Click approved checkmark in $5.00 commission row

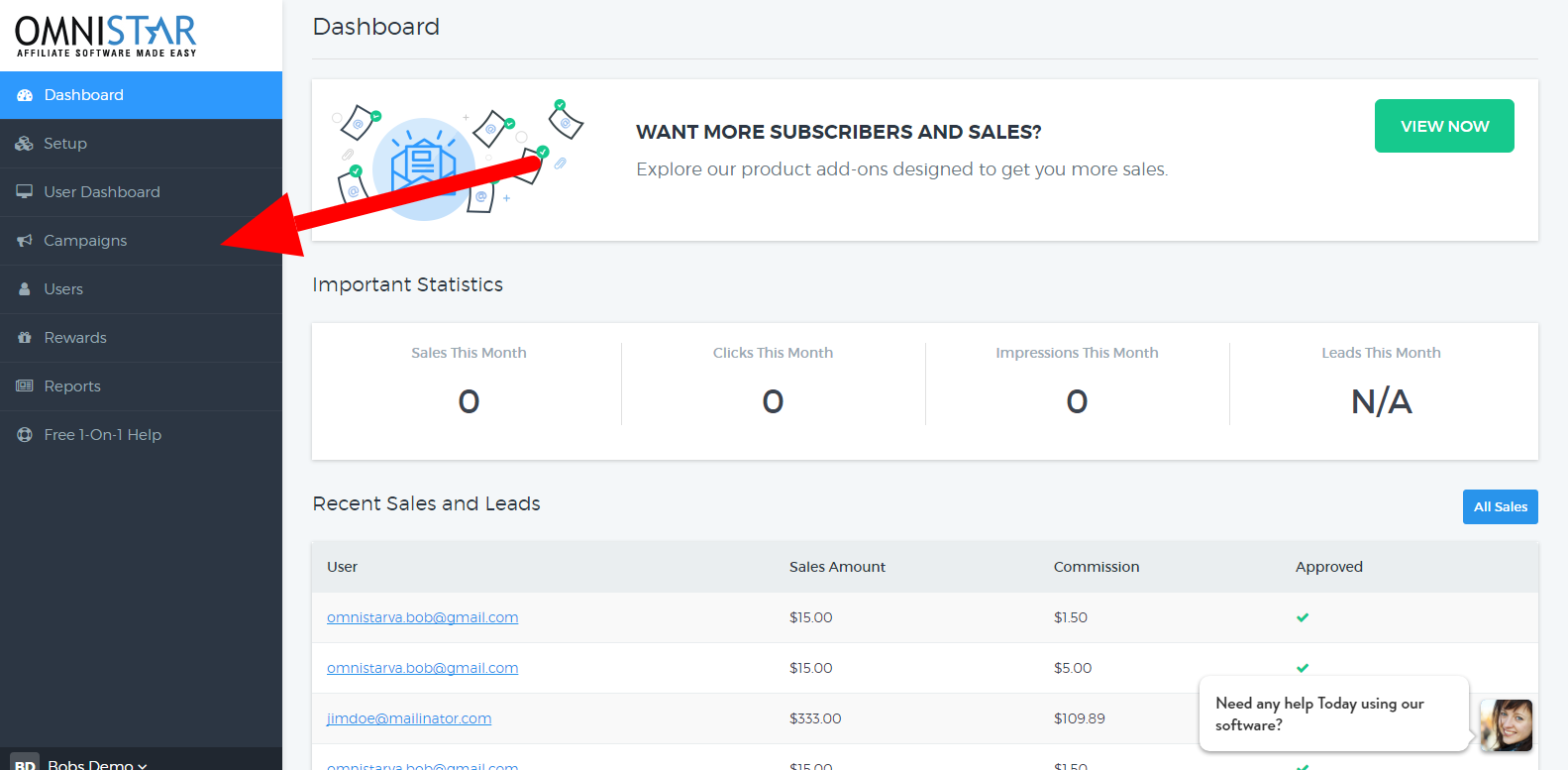tap(1303, 668)
